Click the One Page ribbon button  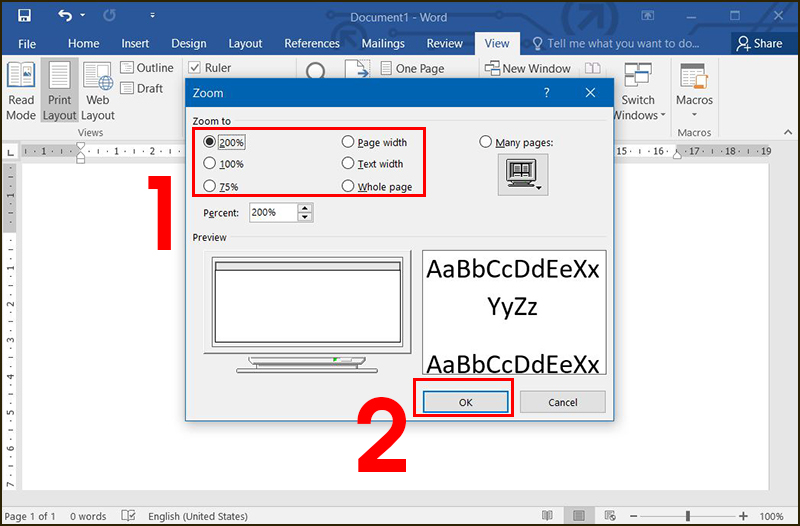pyautogui.click(x=412, y=68)
